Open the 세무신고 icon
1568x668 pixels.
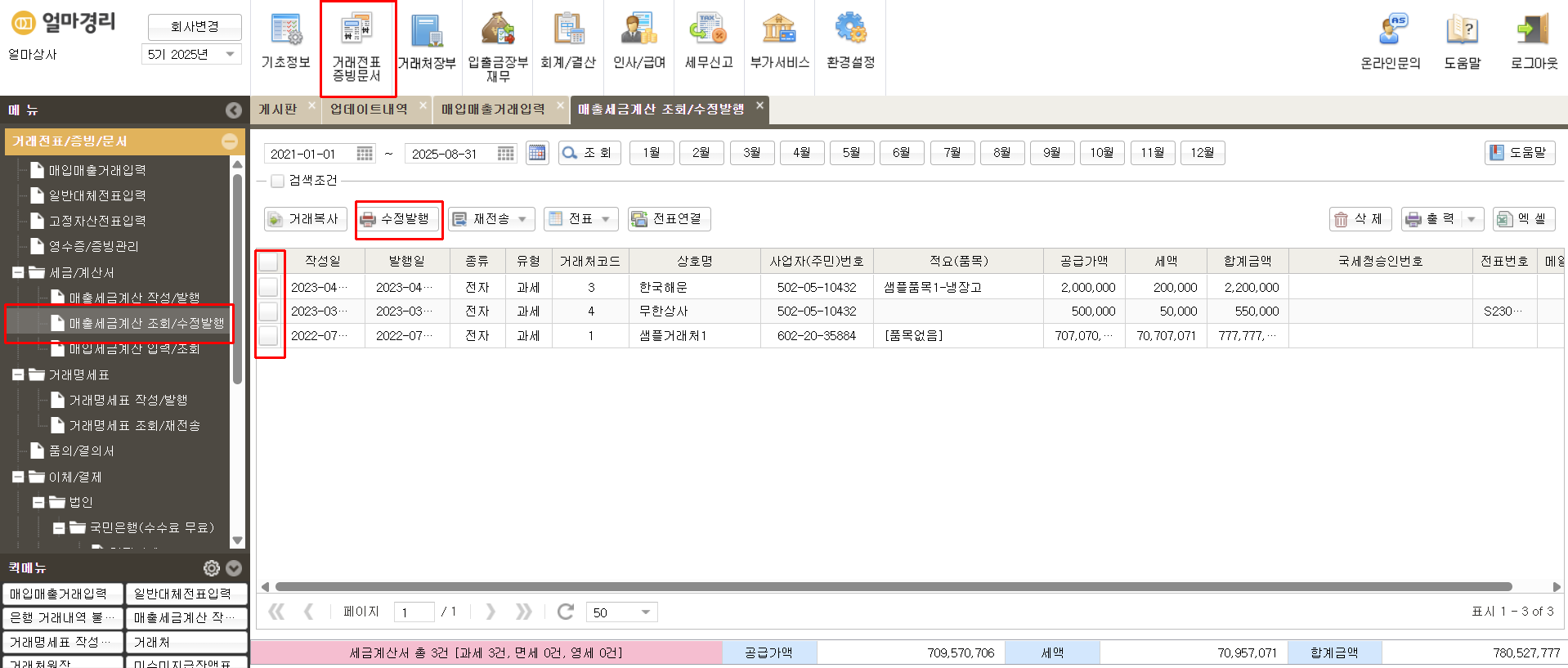click(709, 41)
